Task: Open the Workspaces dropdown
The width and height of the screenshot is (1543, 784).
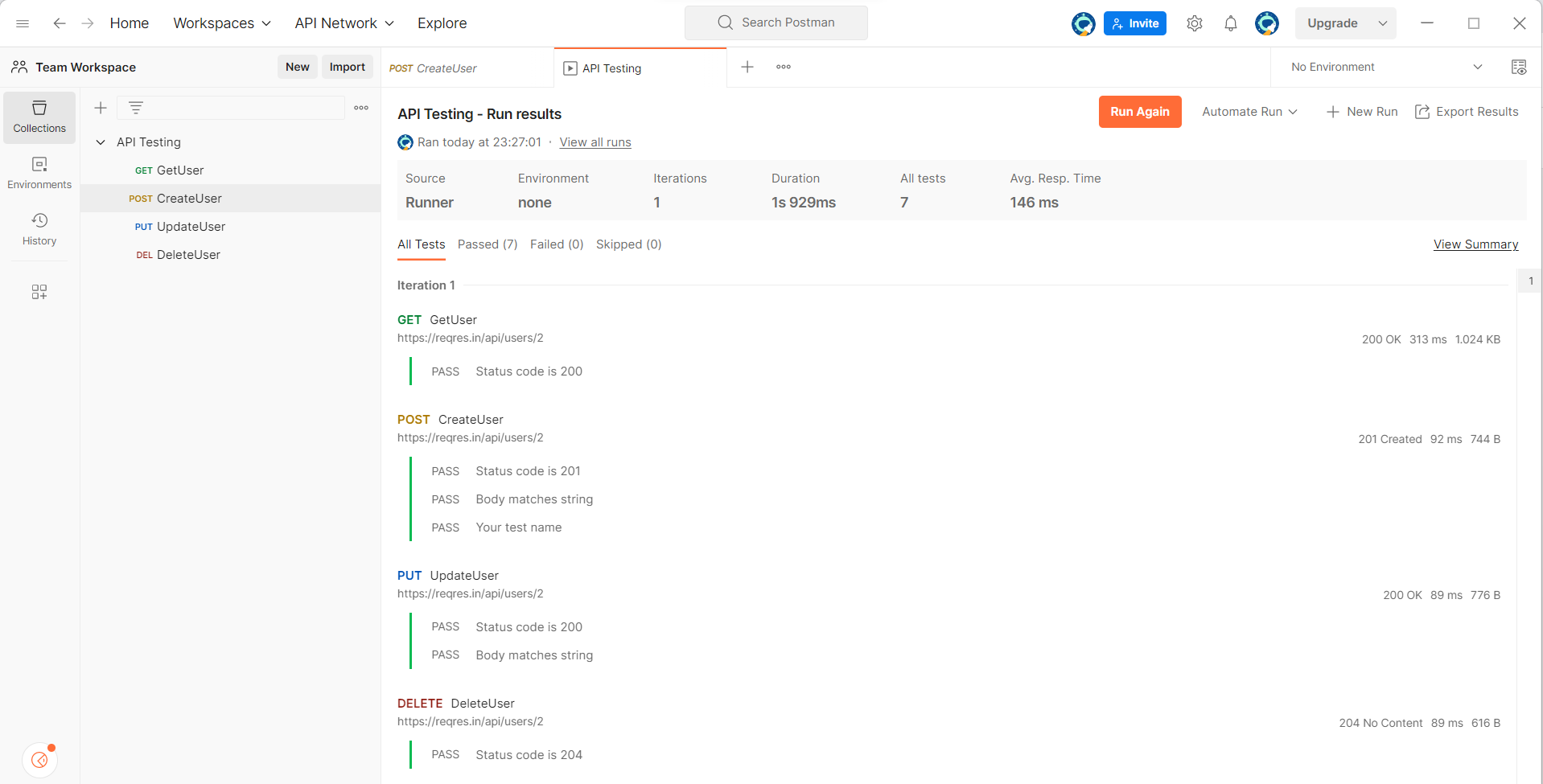Action: point(221,23)
